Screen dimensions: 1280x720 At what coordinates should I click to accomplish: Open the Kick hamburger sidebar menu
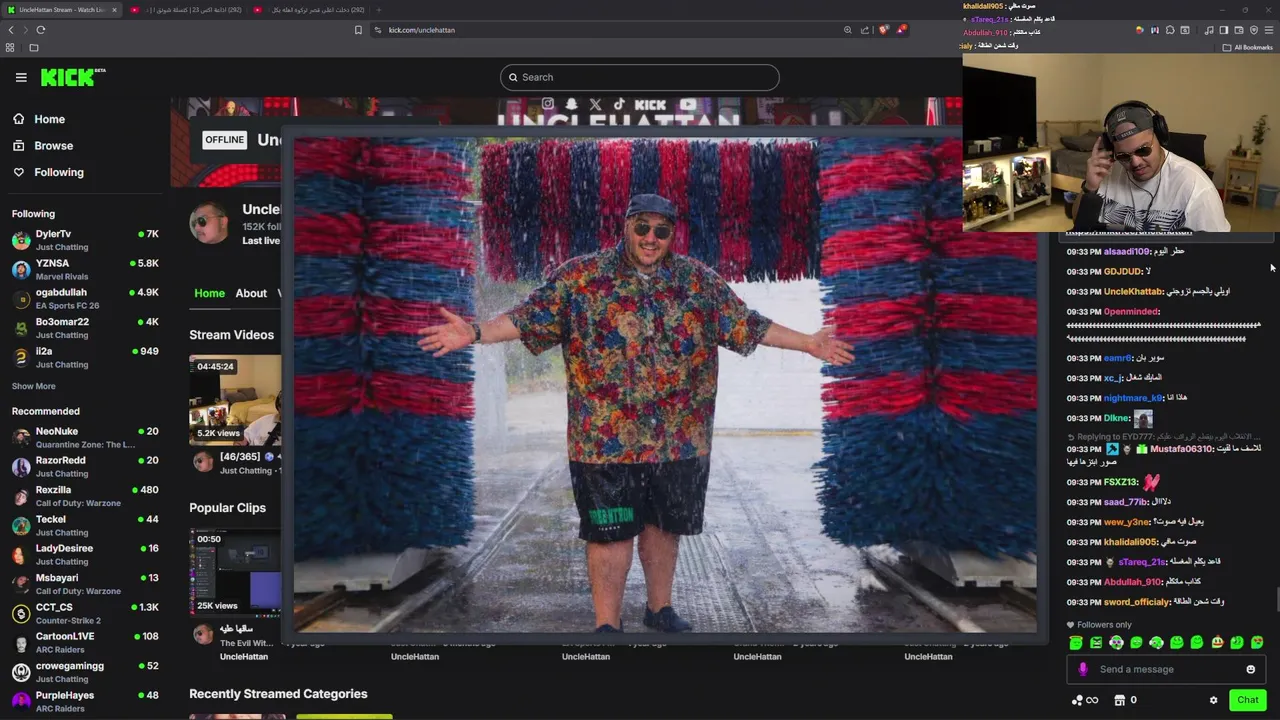coord(21,77)
